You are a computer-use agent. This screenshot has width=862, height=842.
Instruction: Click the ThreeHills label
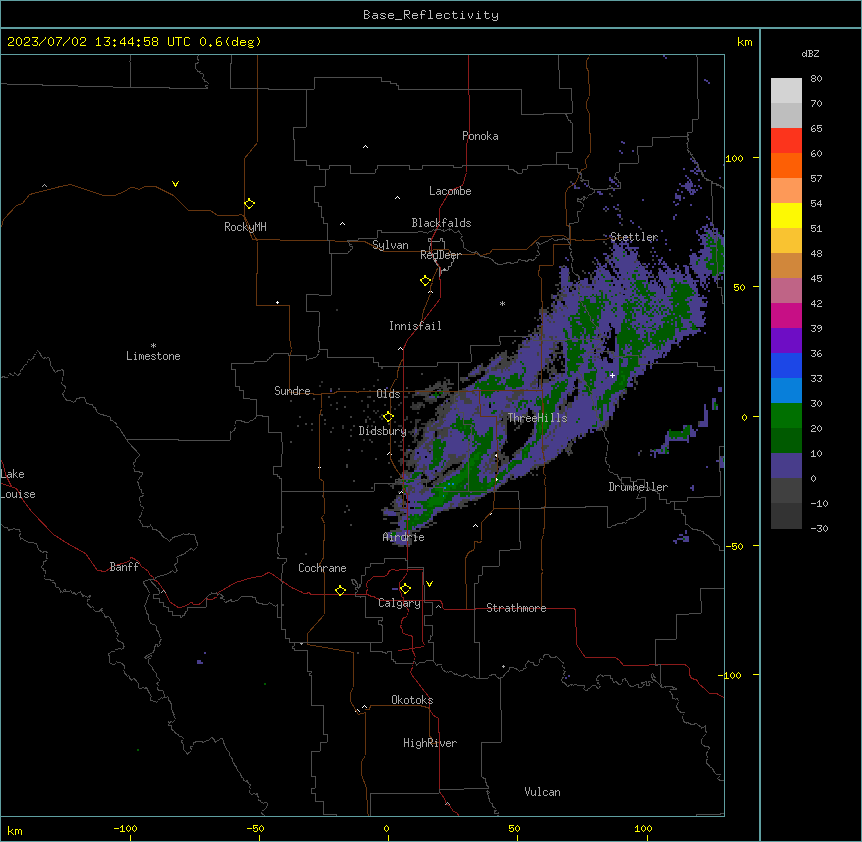[x=537, y=418]
